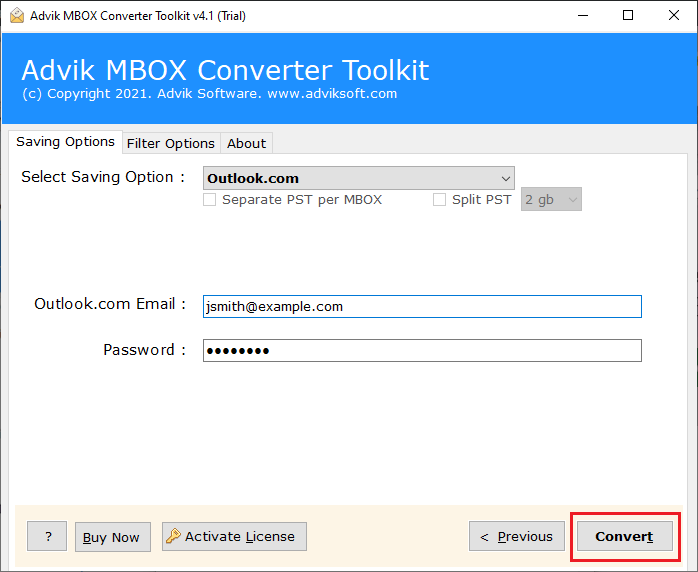Maximize the Advik MBOX Converter window

(x=628, y=16)
